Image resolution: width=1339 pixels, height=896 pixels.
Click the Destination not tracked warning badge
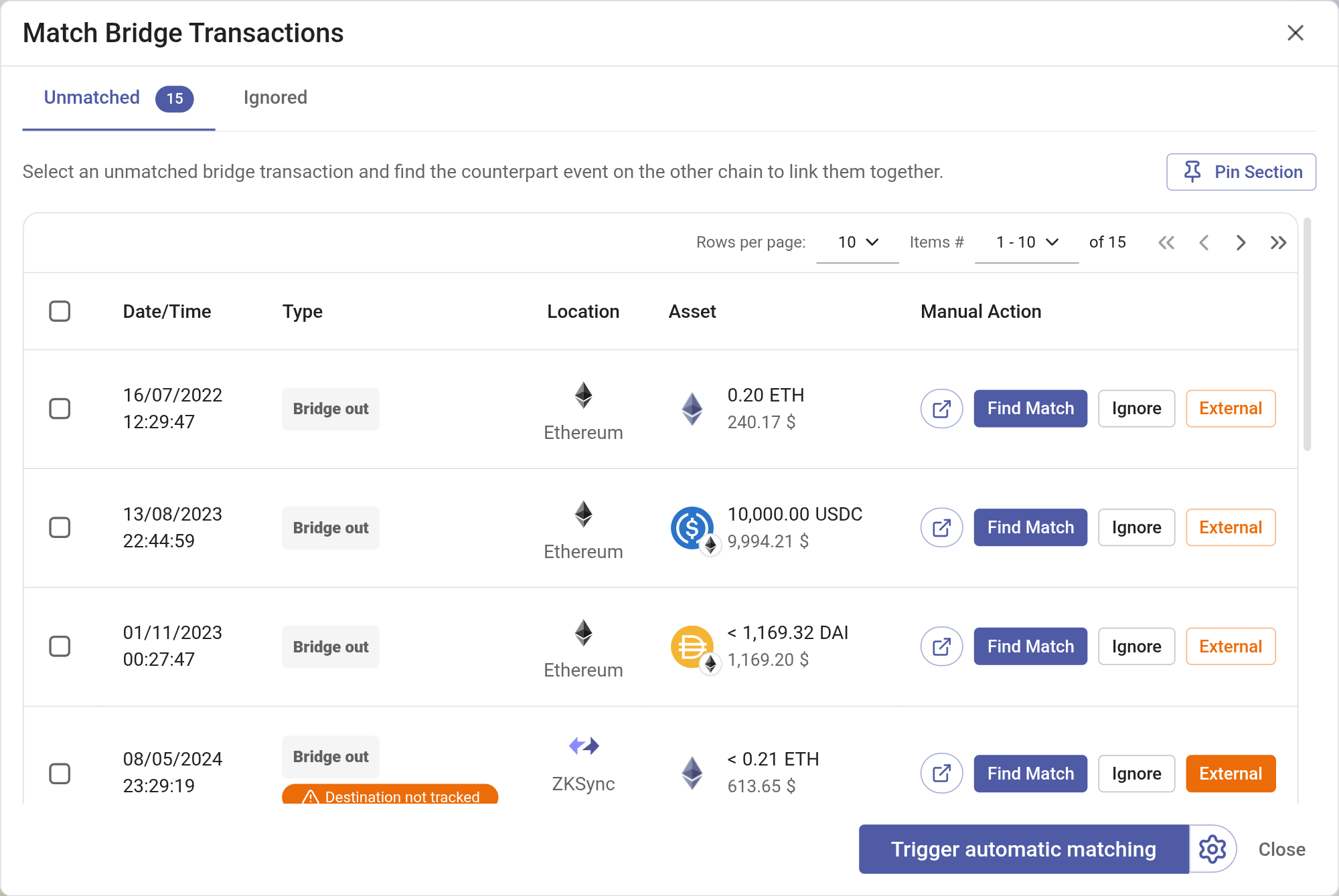tap(390, 795)
